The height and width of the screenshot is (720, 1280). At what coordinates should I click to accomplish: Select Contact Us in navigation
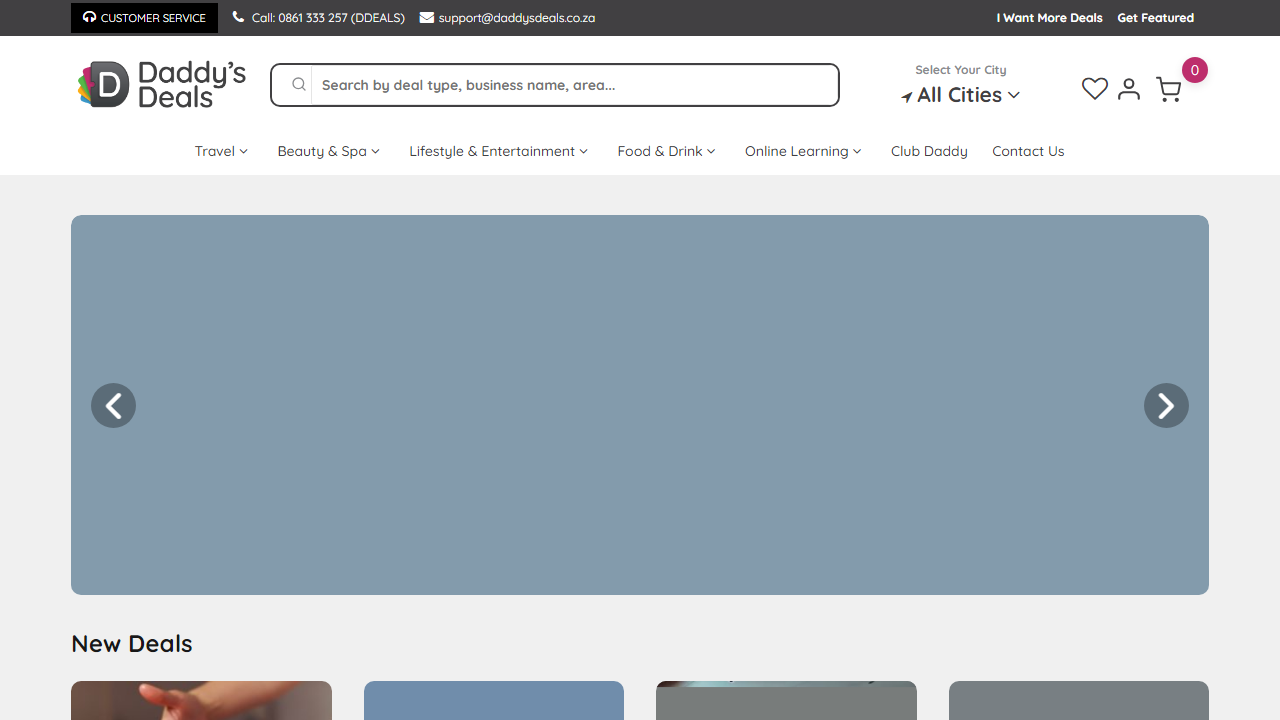click(1028, 151)
